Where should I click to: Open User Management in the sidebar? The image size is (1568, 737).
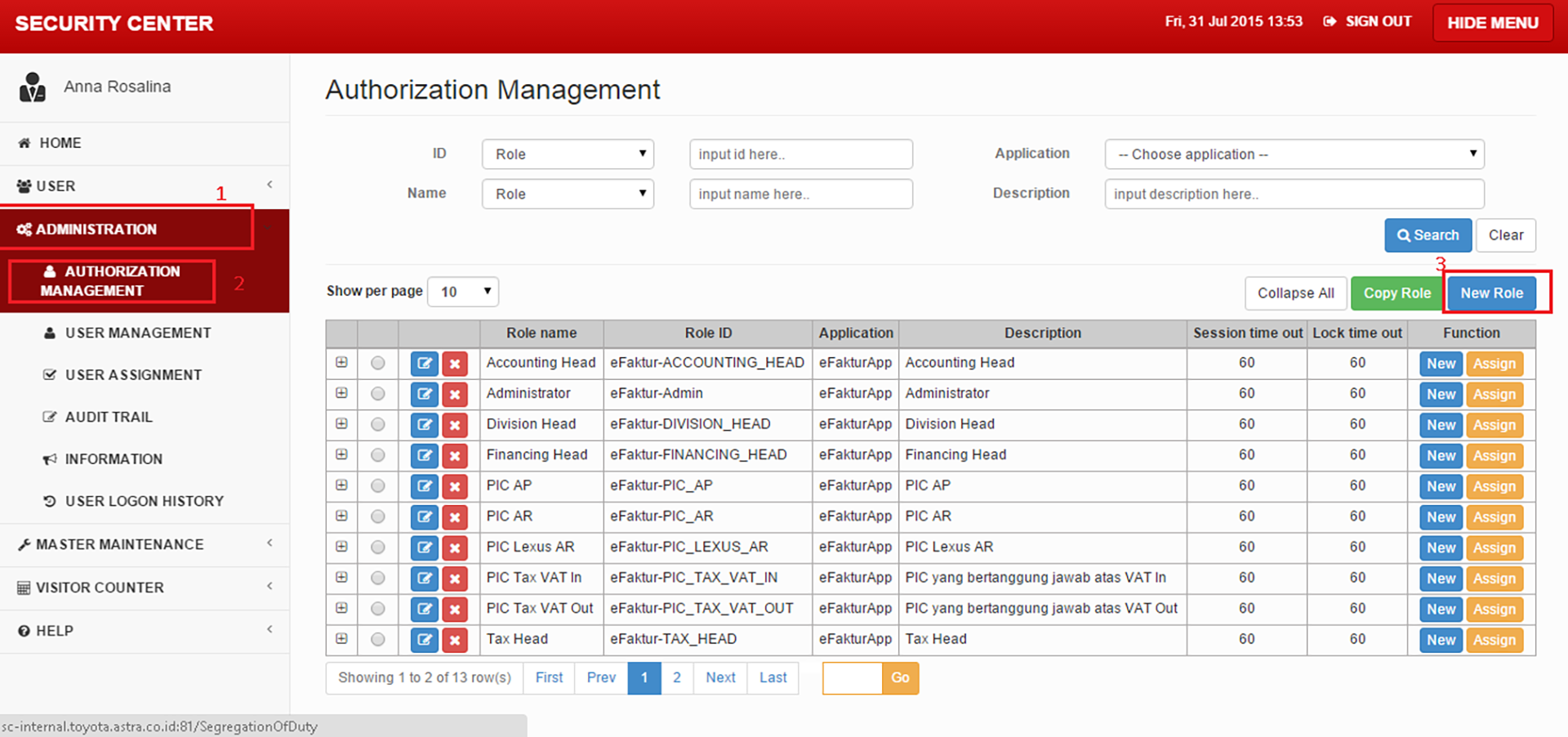137,333
